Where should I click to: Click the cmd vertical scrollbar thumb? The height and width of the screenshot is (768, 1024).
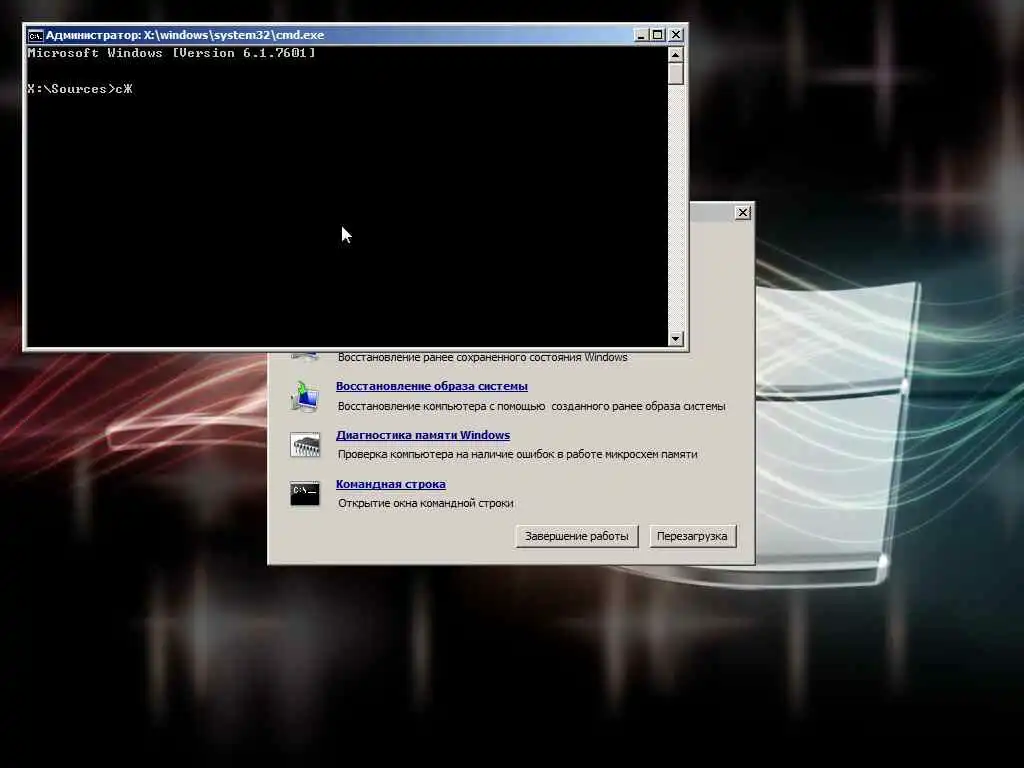[676, 73]
